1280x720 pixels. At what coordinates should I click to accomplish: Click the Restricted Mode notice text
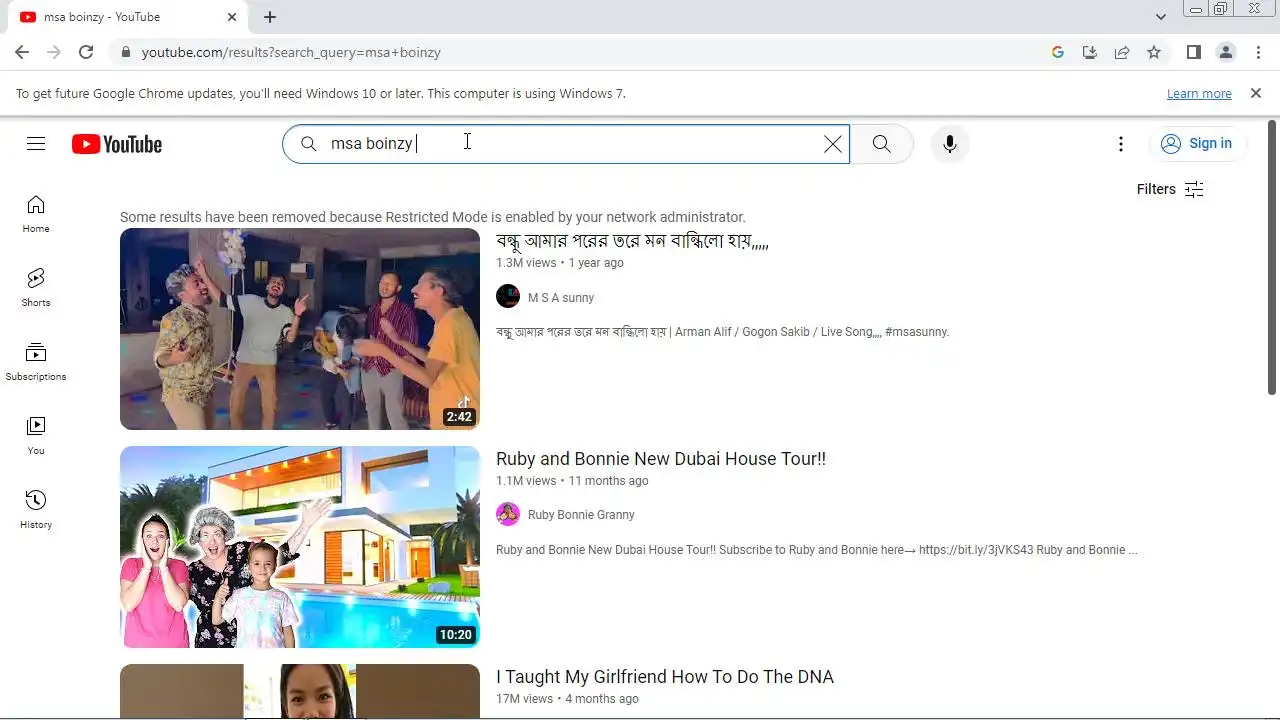[433, 217]
